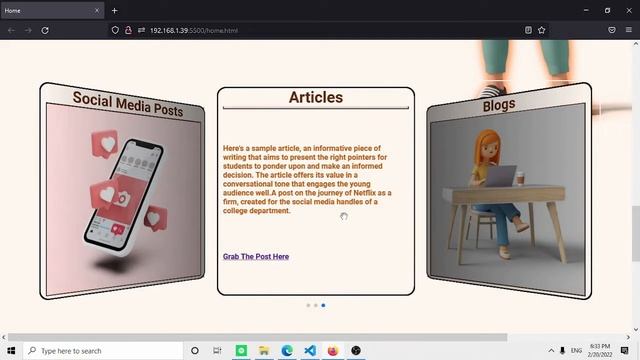Screen dimensions: 640x360
Task: Open the notification center icon
Action: (624, 351)
